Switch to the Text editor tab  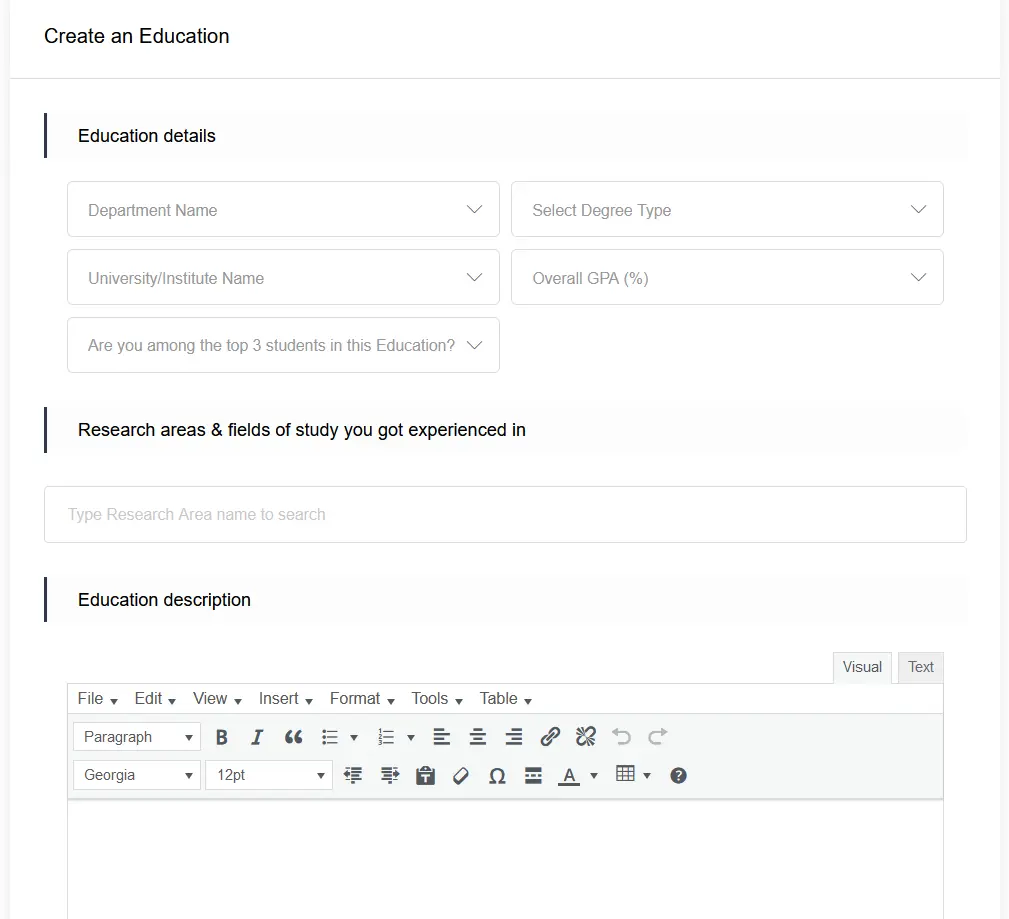coord(920,667)
